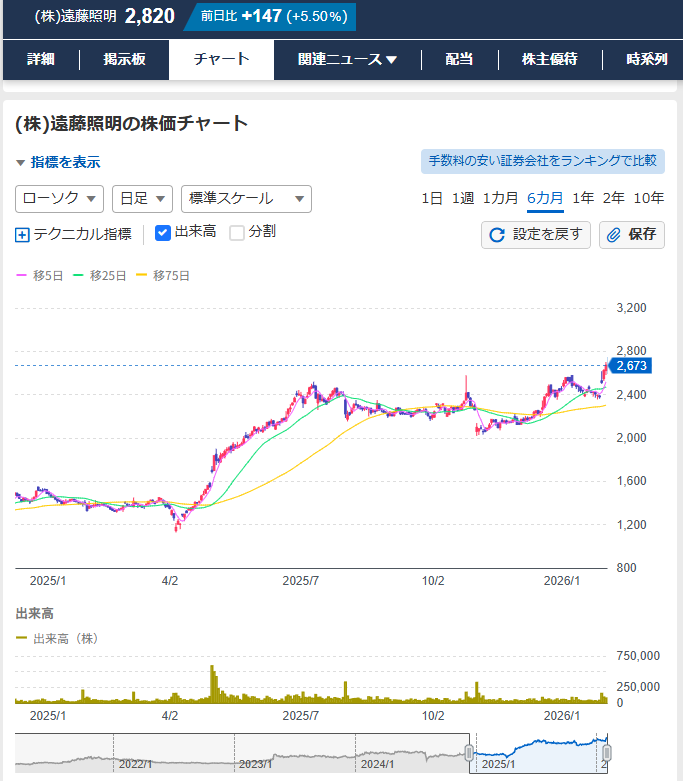Click the 2,673 current price label marker

tap(630, 366)
